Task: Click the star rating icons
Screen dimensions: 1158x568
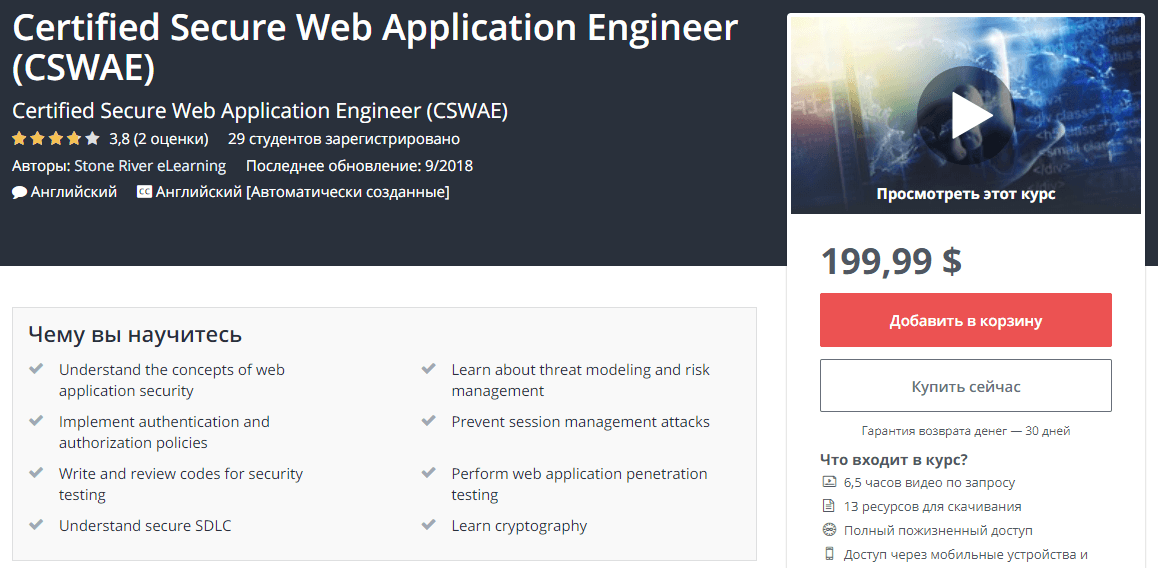Action: pos(55,139)
